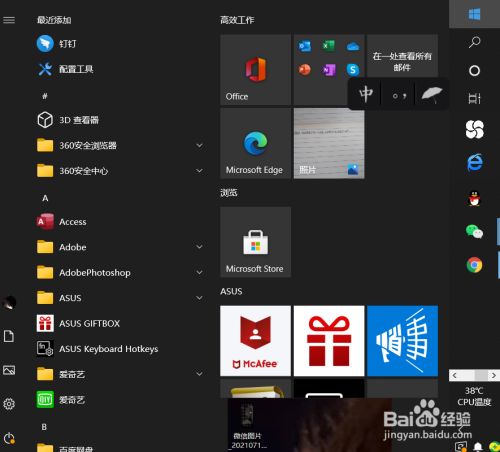Click the taskbar search magnifier
The image size is (500, 452).
pos(474,42)
